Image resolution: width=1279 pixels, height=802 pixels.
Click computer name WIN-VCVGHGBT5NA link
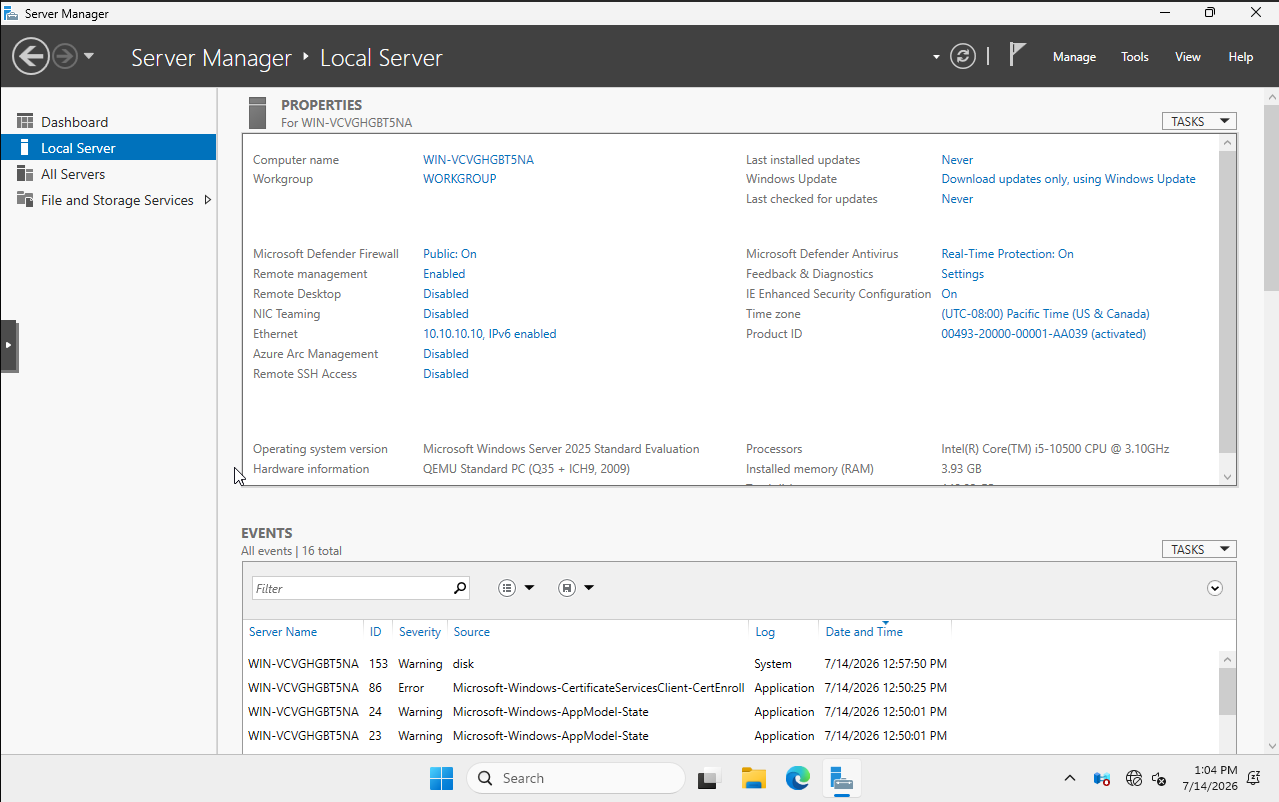coord(478,160)
